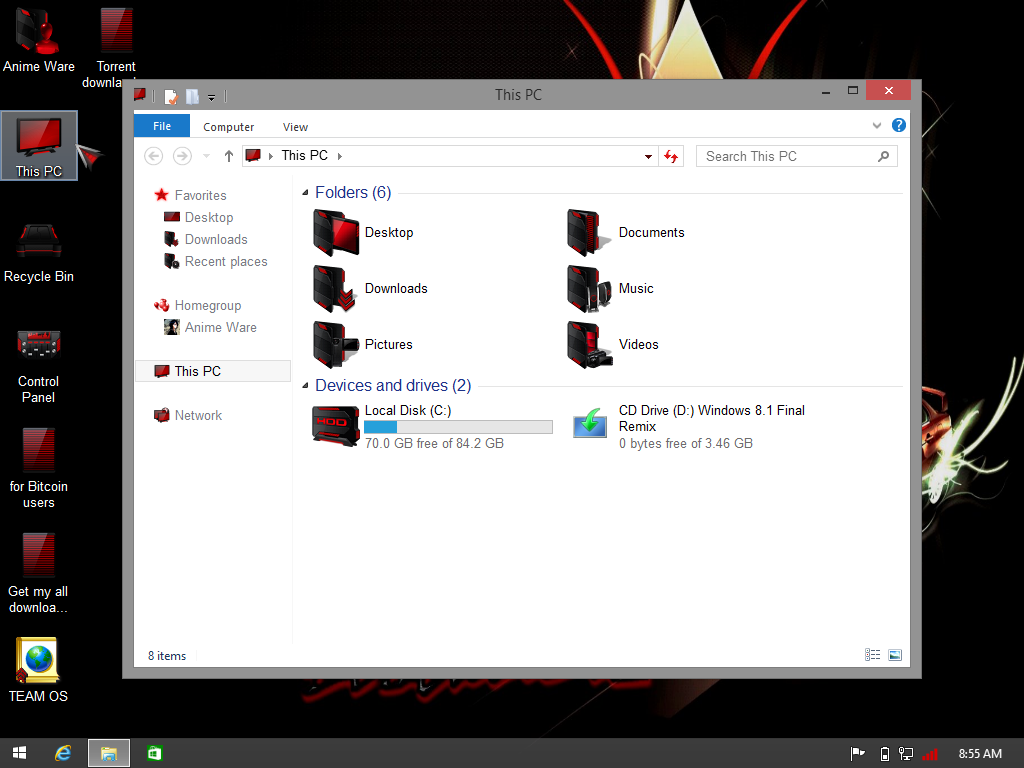Viewport: 1024px width, 768px height.
Task: Click the search magnifier icon
Action: pyautogui.click(x=883, y=157)
